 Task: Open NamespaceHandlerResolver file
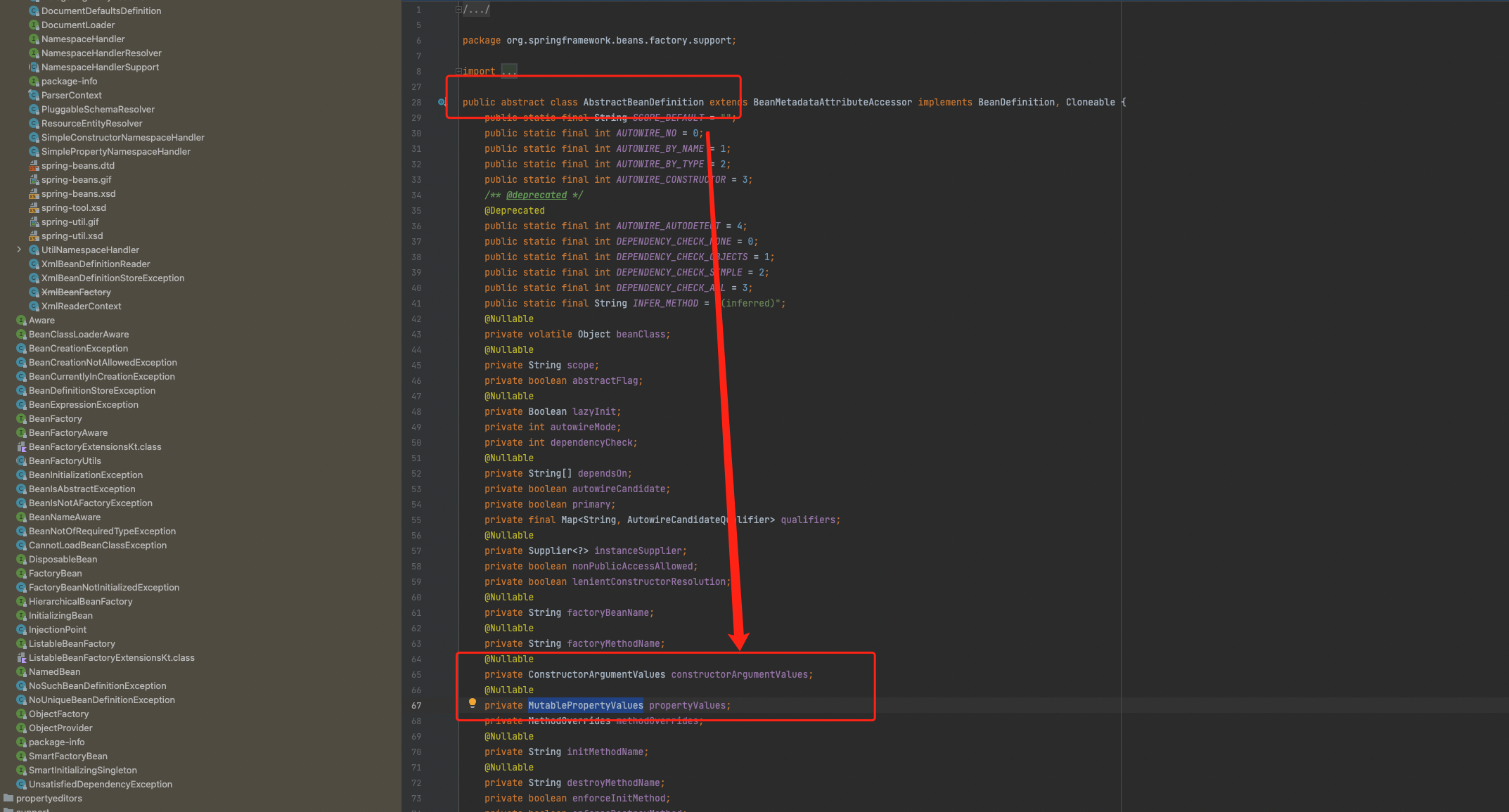tap(101, 53)
